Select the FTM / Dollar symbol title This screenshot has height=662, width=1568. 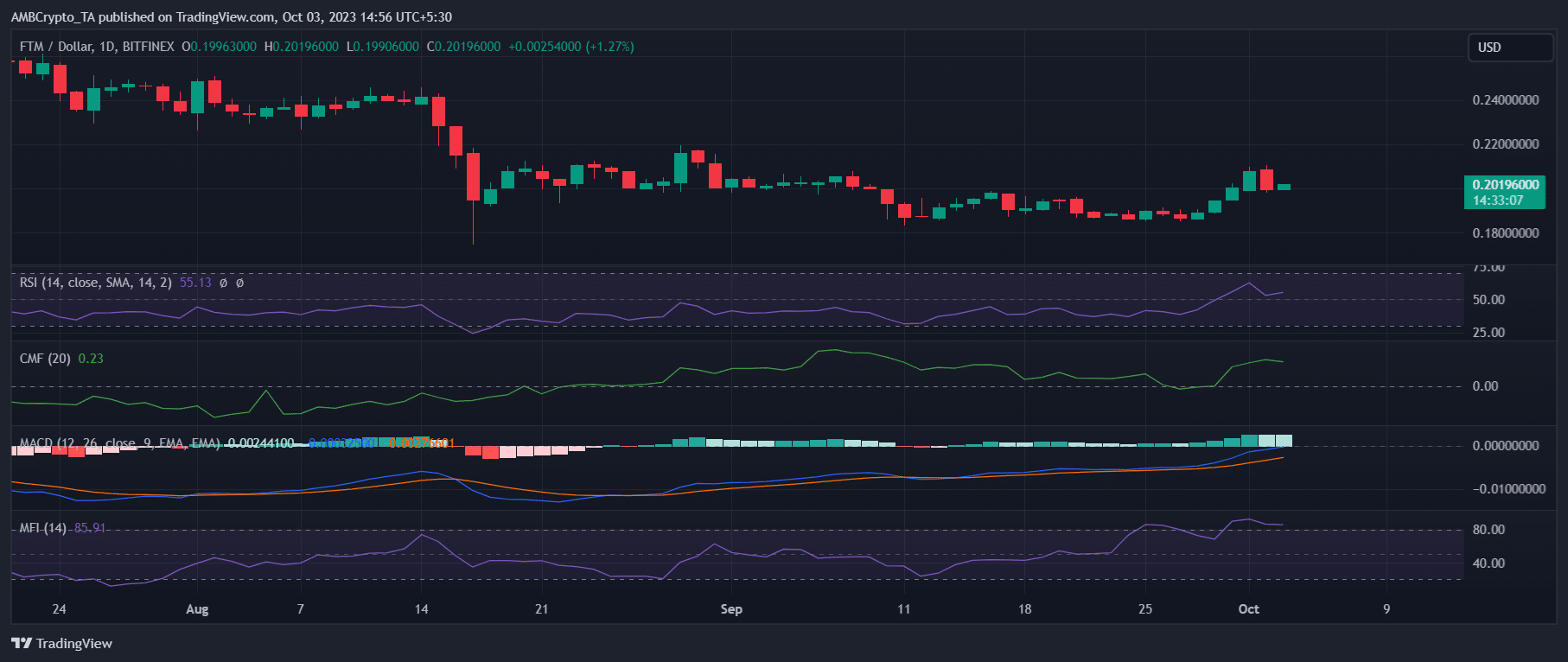click(97, 47)
